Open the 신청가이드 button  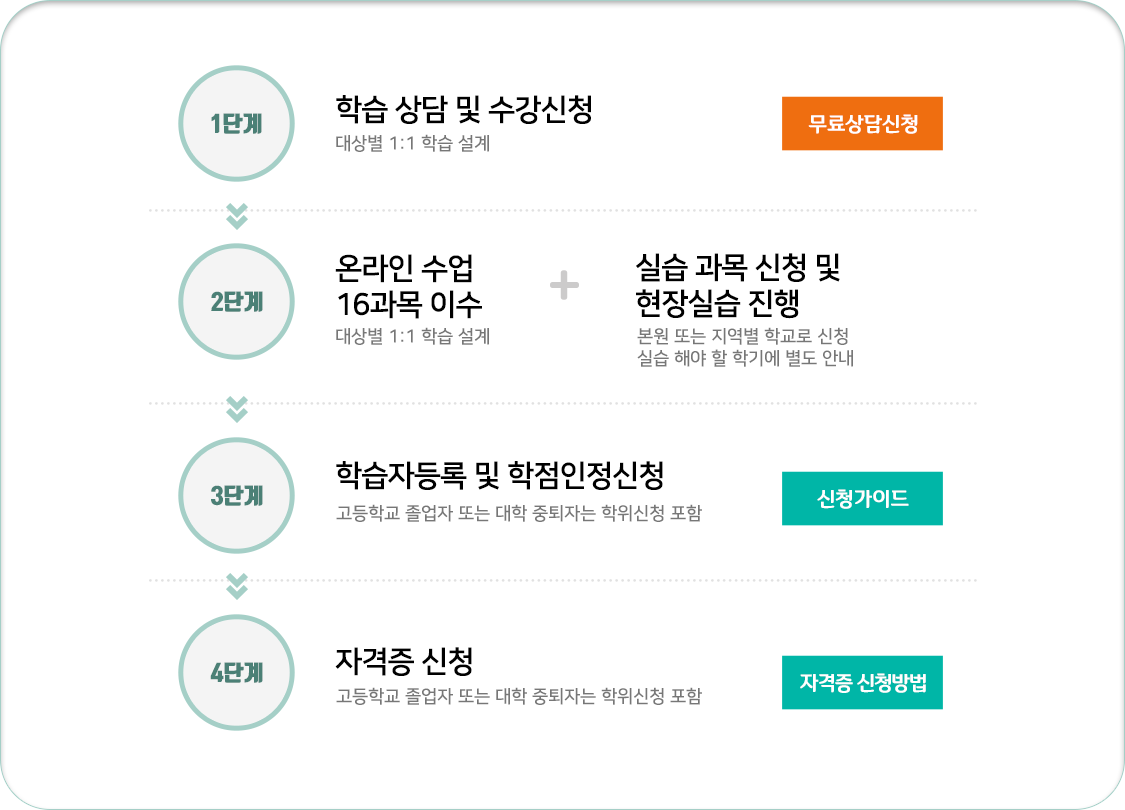coord(862,499)
